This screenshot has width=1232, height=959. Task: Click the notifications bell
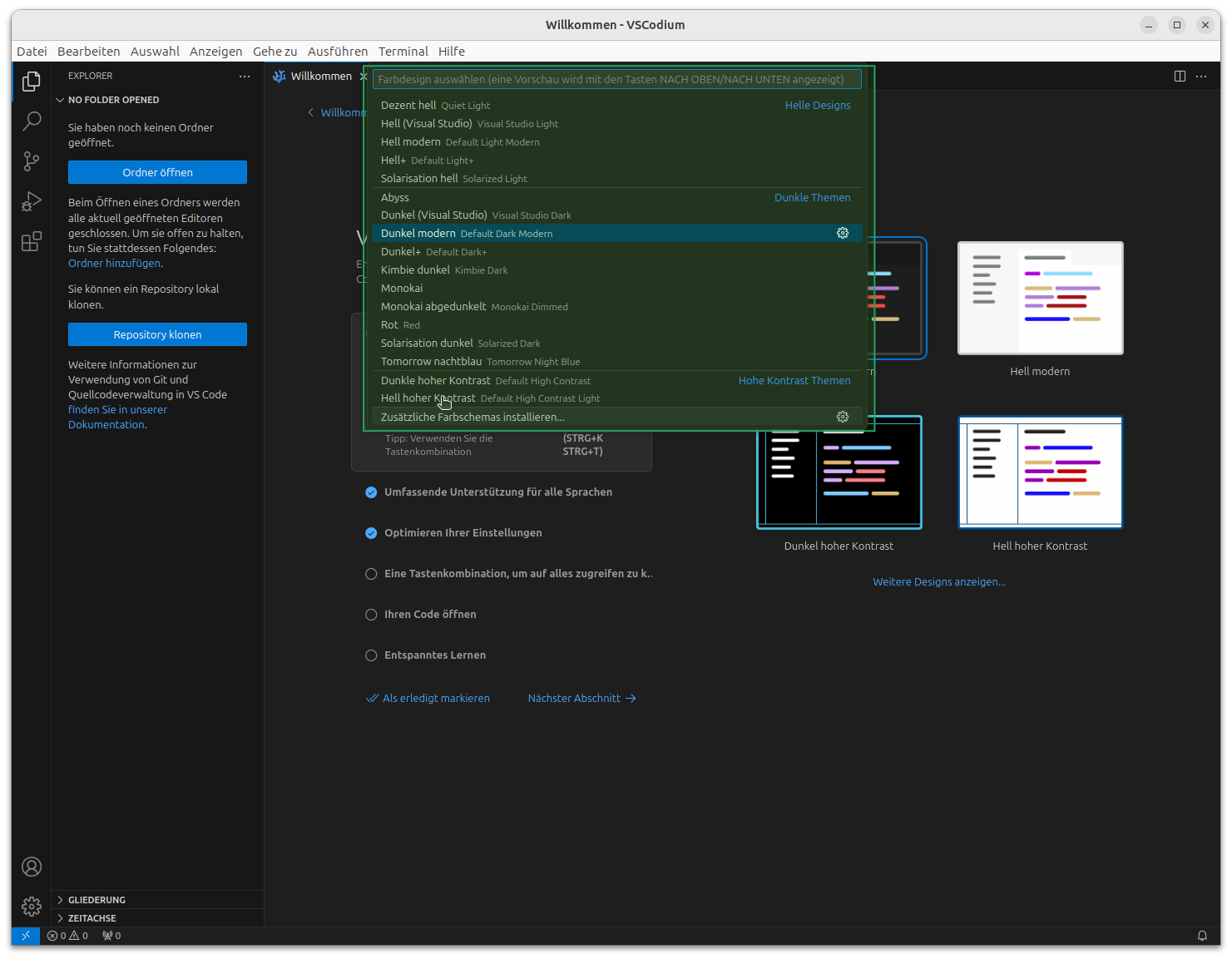coord(1203,935)
